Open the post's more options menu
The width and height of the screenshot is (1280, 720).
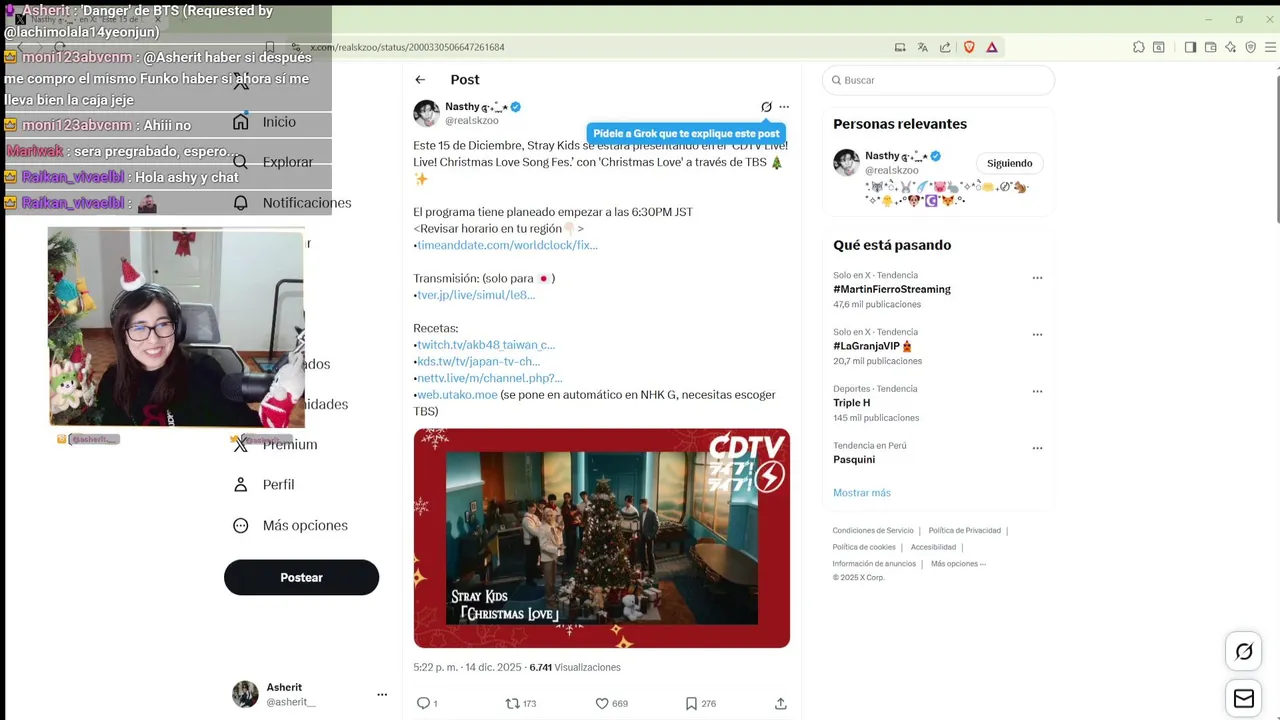(x=784, y=107)
